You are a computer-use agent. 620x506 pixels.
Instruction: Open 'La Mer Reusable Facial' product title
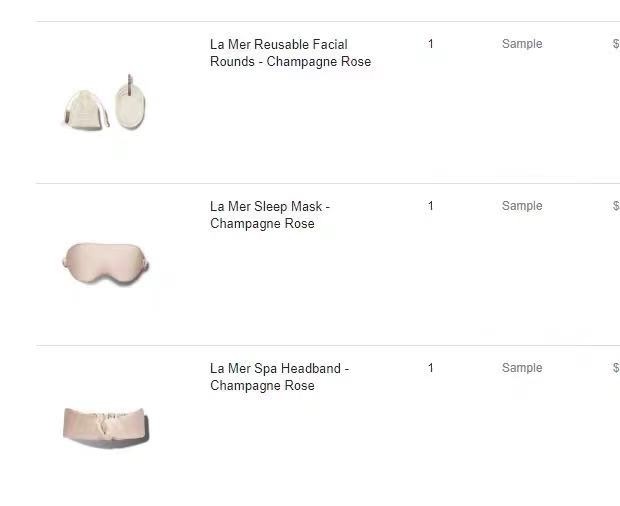[279, 44]
